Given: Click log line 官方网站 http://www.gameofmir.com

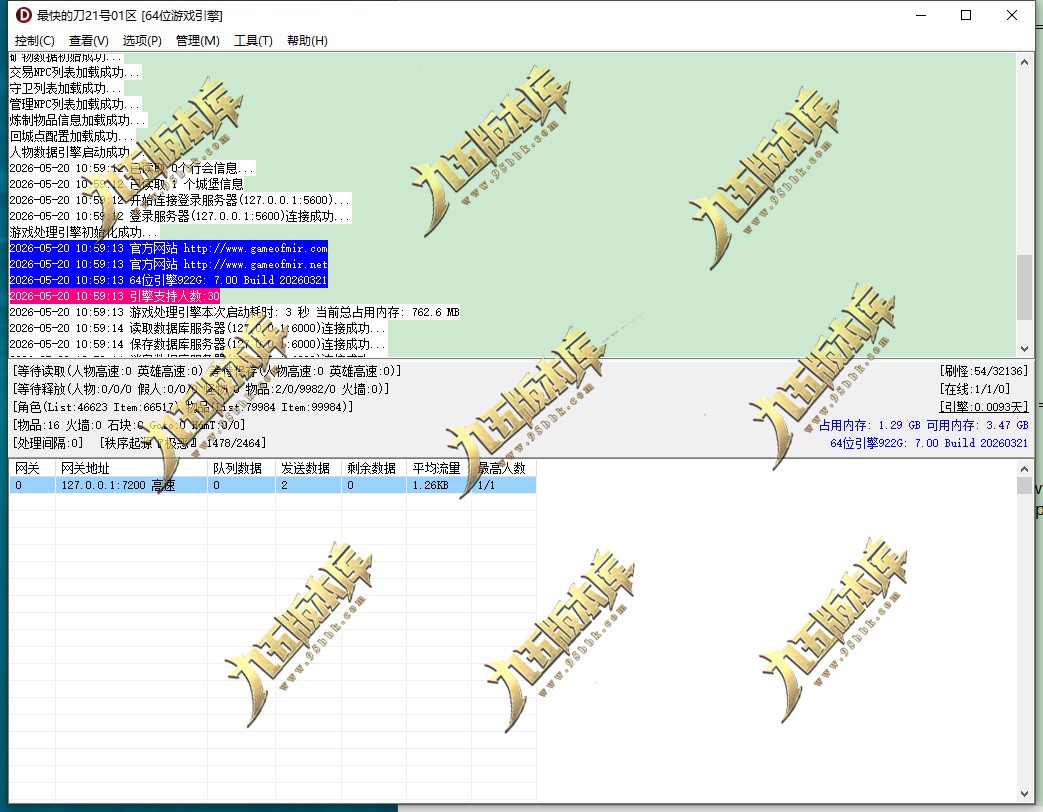Looking at the screenshot, I should (x=168, y=248).
